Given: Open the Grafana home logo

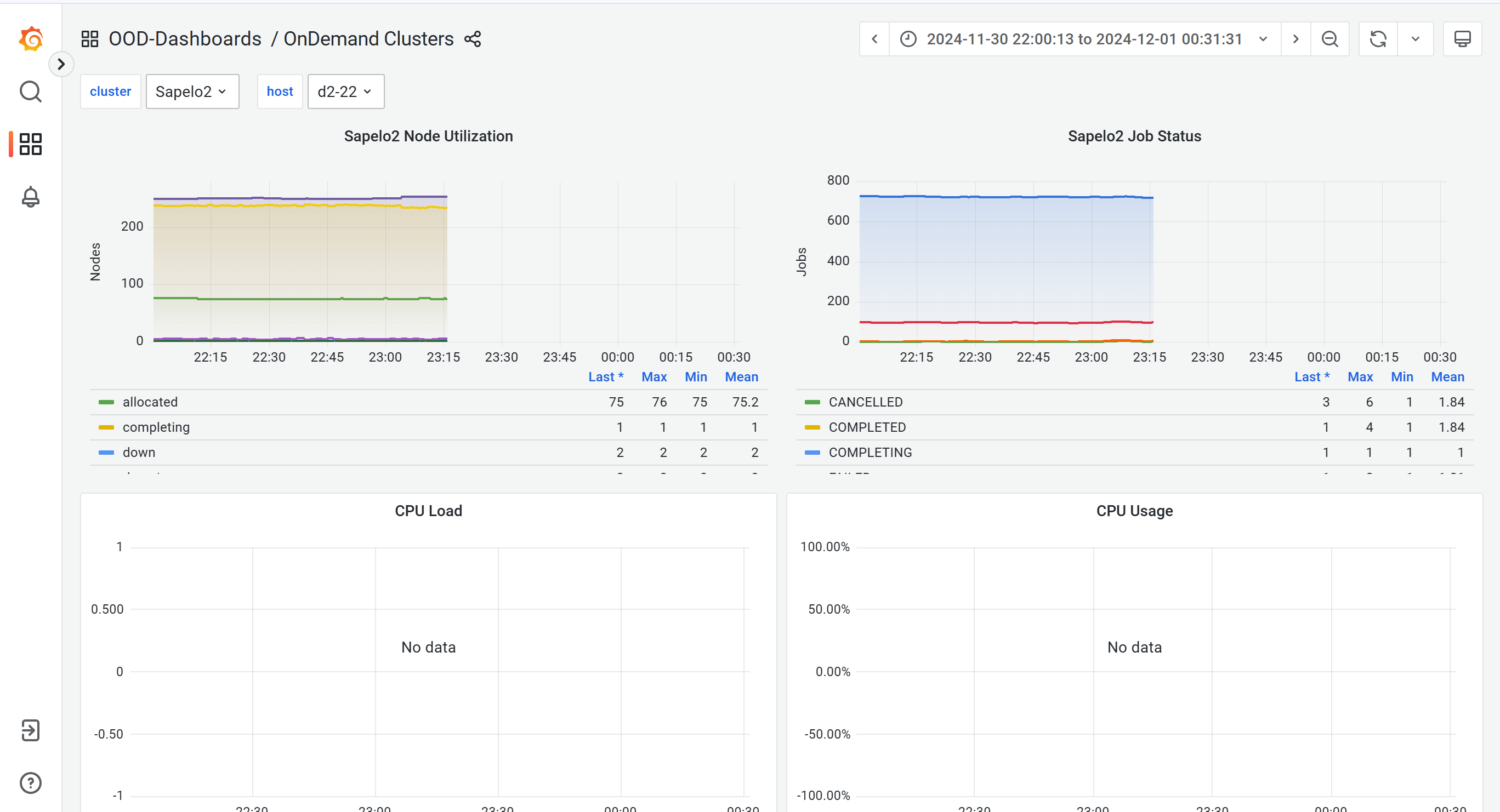Looking at the screenshot, I should point(31,39).
